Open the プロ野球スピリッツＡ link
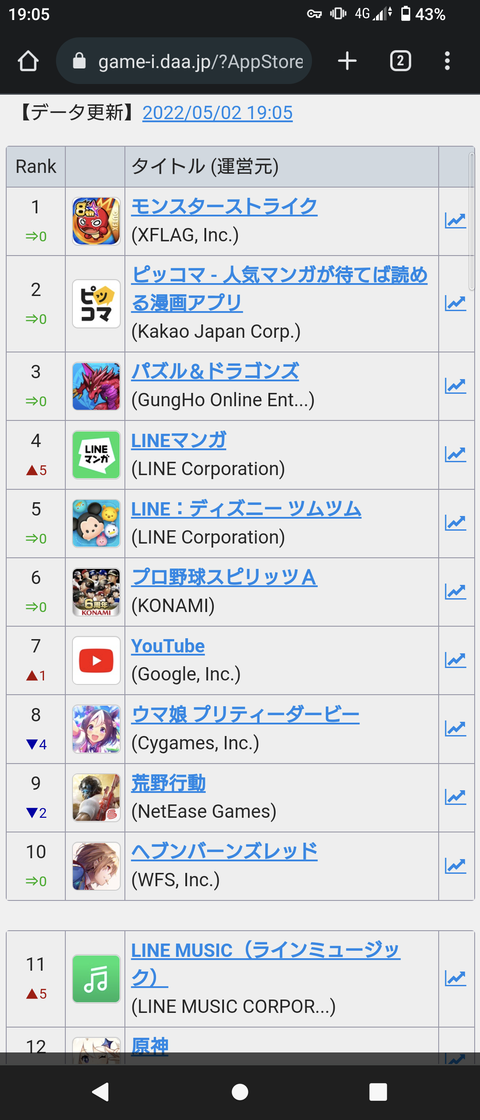This screenshot has height=1120, width=480. point(224,577)
